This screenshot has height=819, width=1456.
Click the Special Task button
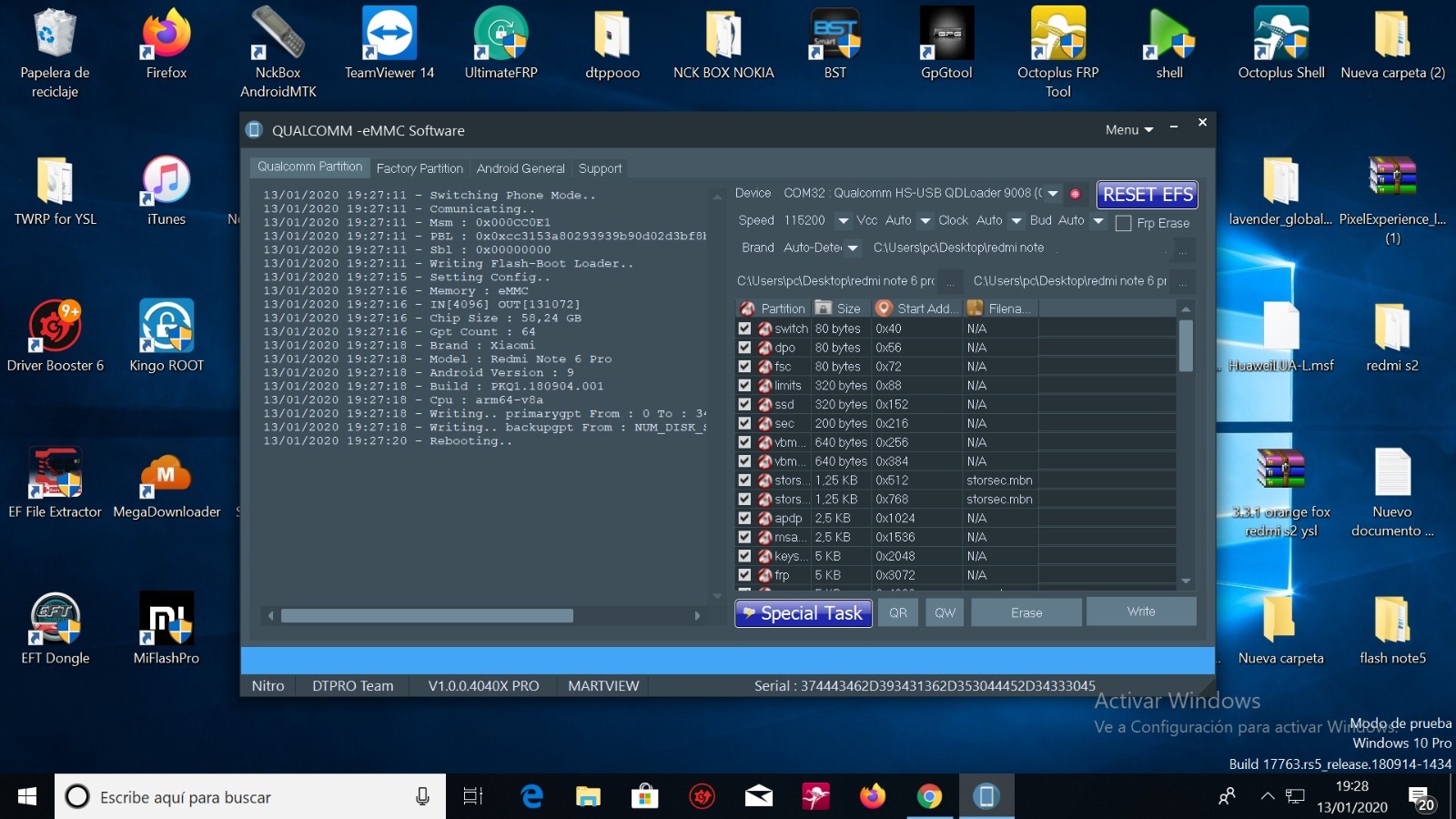click(804, 613)
